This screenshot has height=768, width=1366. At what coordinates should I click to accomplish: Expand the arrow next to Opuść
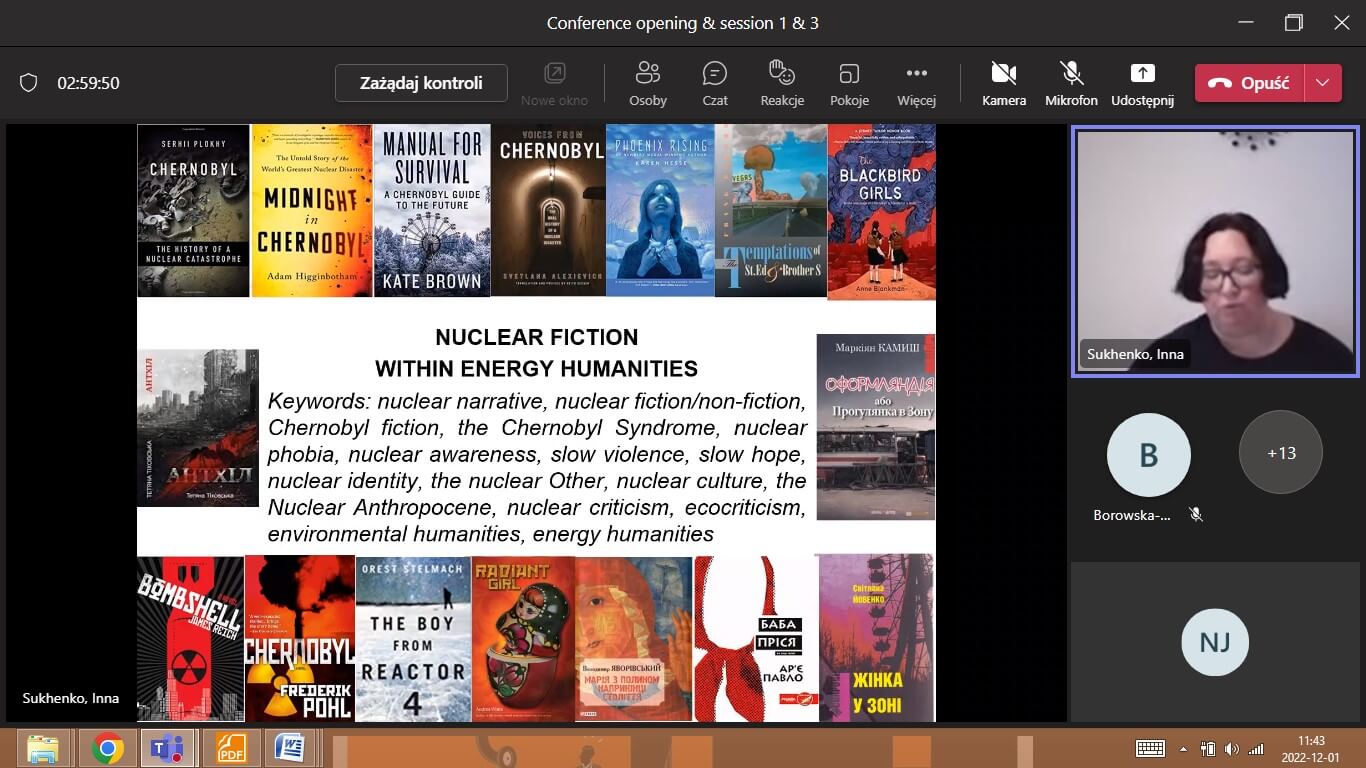[x=1323, y=83]
